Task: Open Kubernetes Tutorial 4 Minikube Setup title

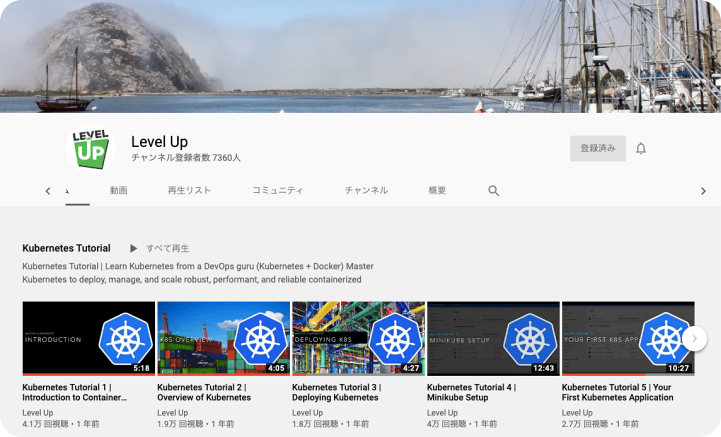Action: click(471, 392)
